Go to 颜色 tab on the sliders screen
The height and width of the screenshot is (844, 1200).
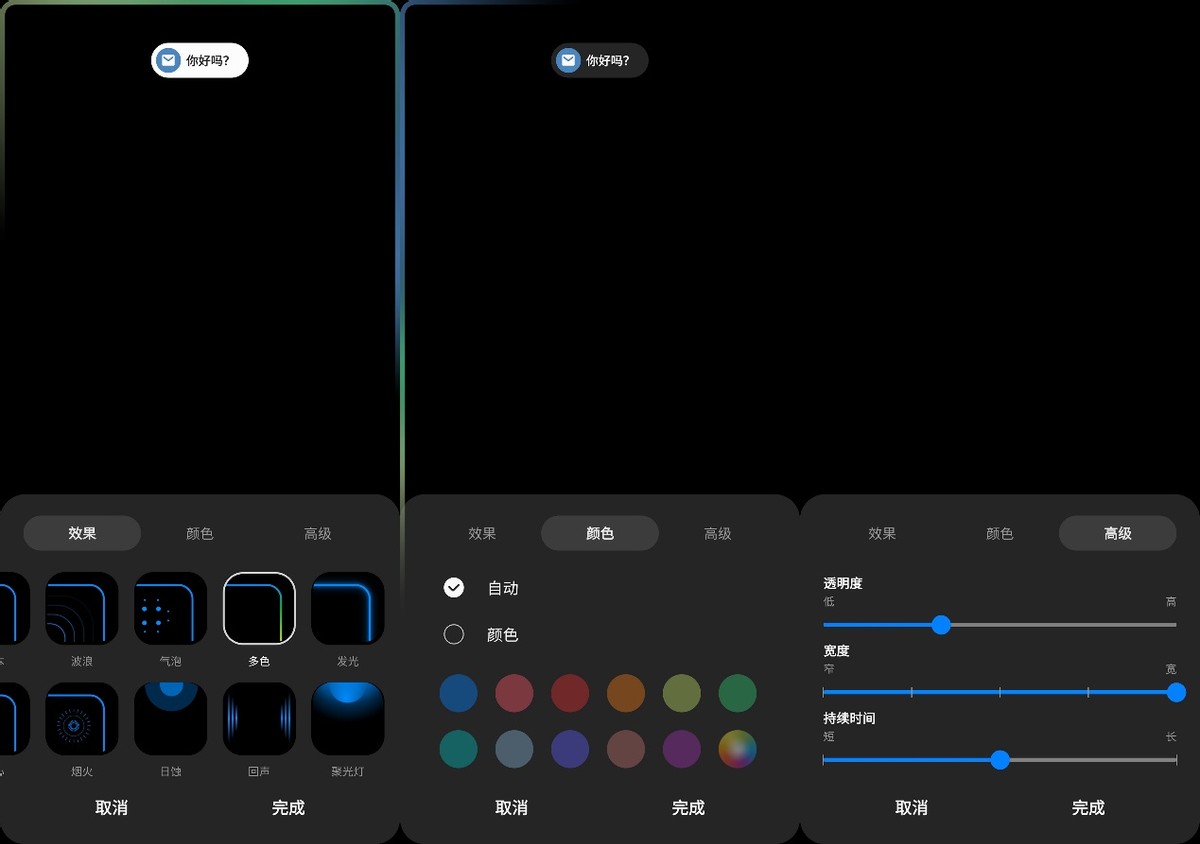click(1000, 533)
